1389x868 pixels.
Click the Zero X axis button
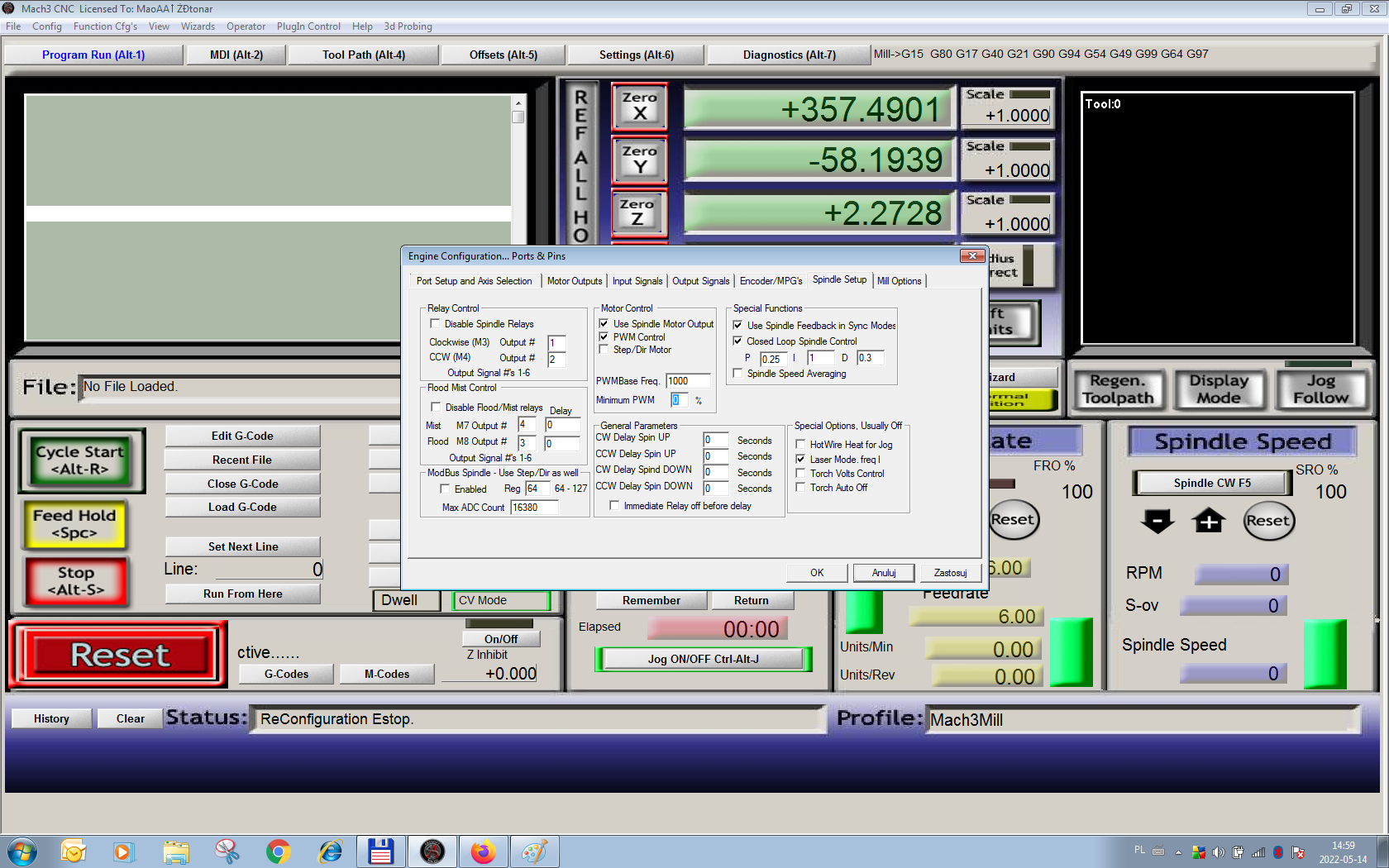(639, 106)
